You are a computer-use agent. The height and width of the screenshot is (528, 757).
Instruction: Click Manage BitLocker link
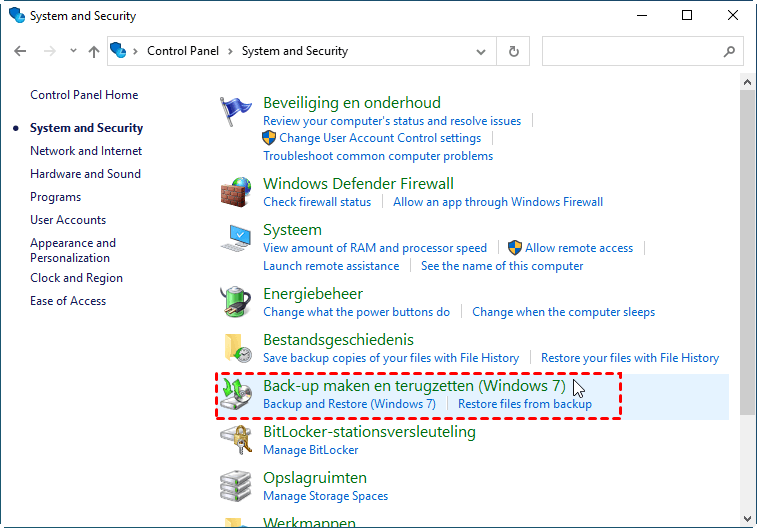(x=310, y=450)
